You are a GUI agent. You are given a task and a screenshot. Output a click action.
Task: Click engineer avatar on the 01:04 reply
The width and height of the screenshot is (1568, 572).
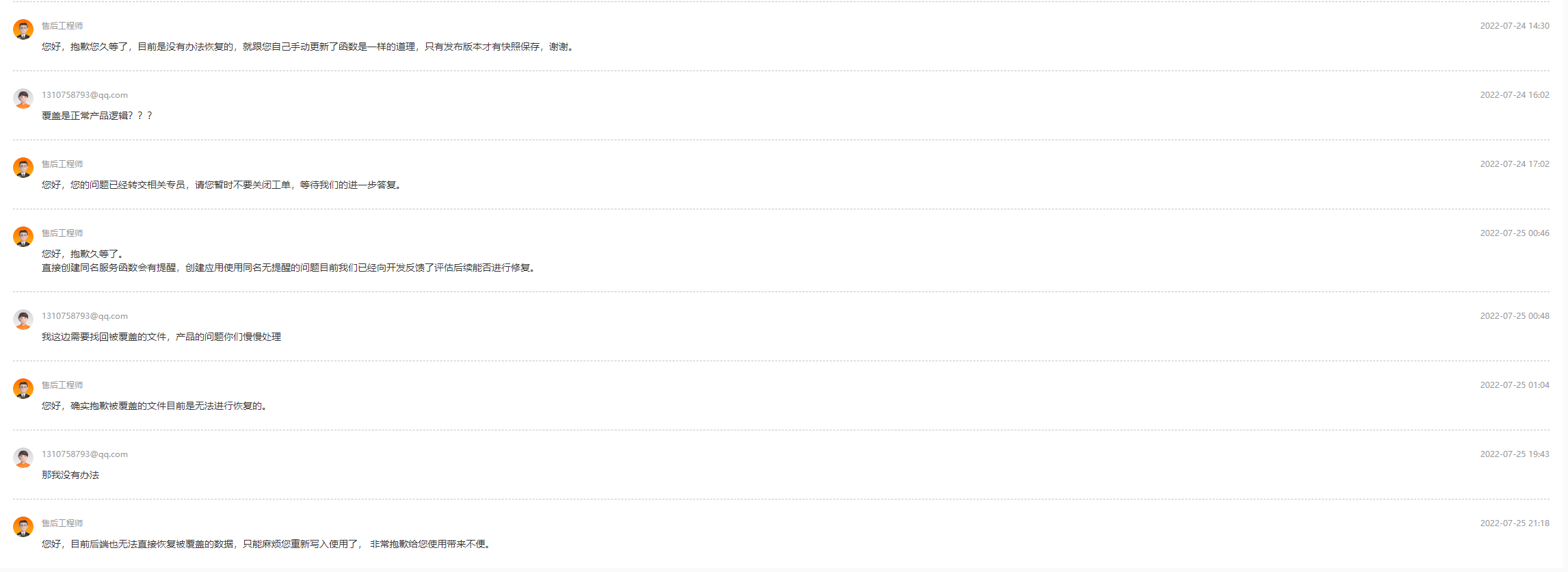point(23,389)
